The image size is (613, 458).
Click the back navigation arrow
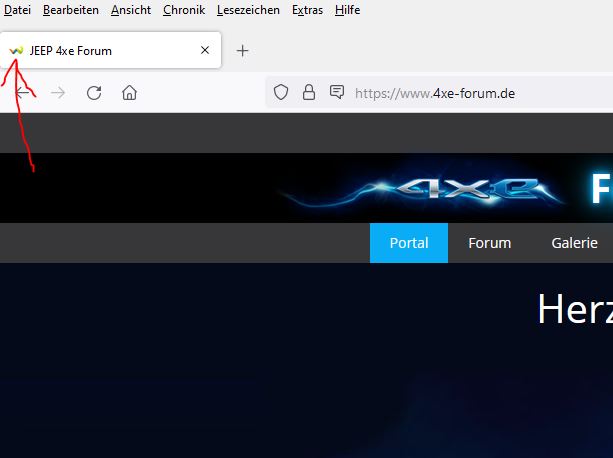(23, 93)
